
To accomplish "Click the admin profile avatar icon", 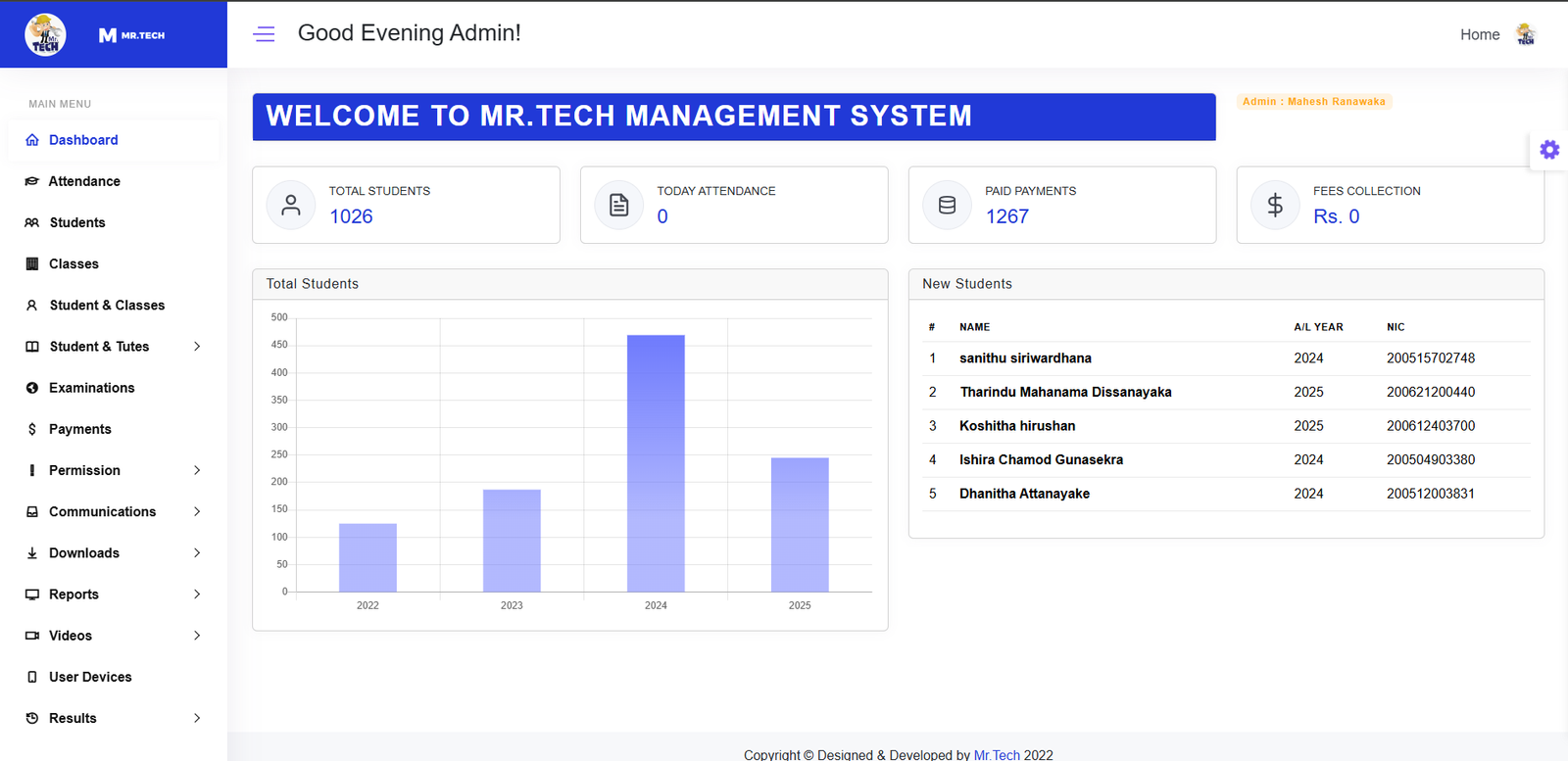I will [x=1526, y=34].
